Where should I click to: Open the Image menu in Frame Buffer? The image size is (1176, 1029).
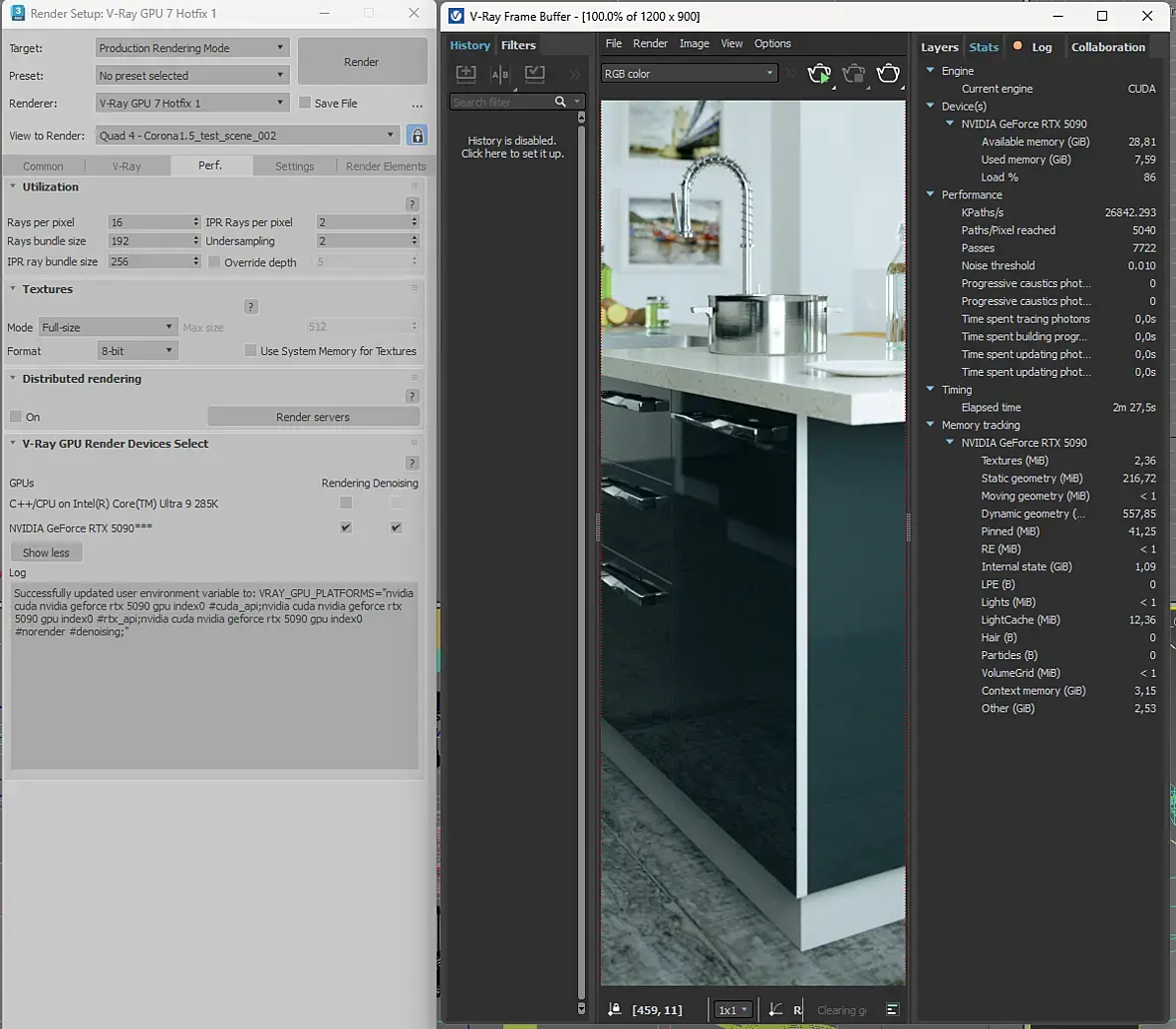(694, 44)
